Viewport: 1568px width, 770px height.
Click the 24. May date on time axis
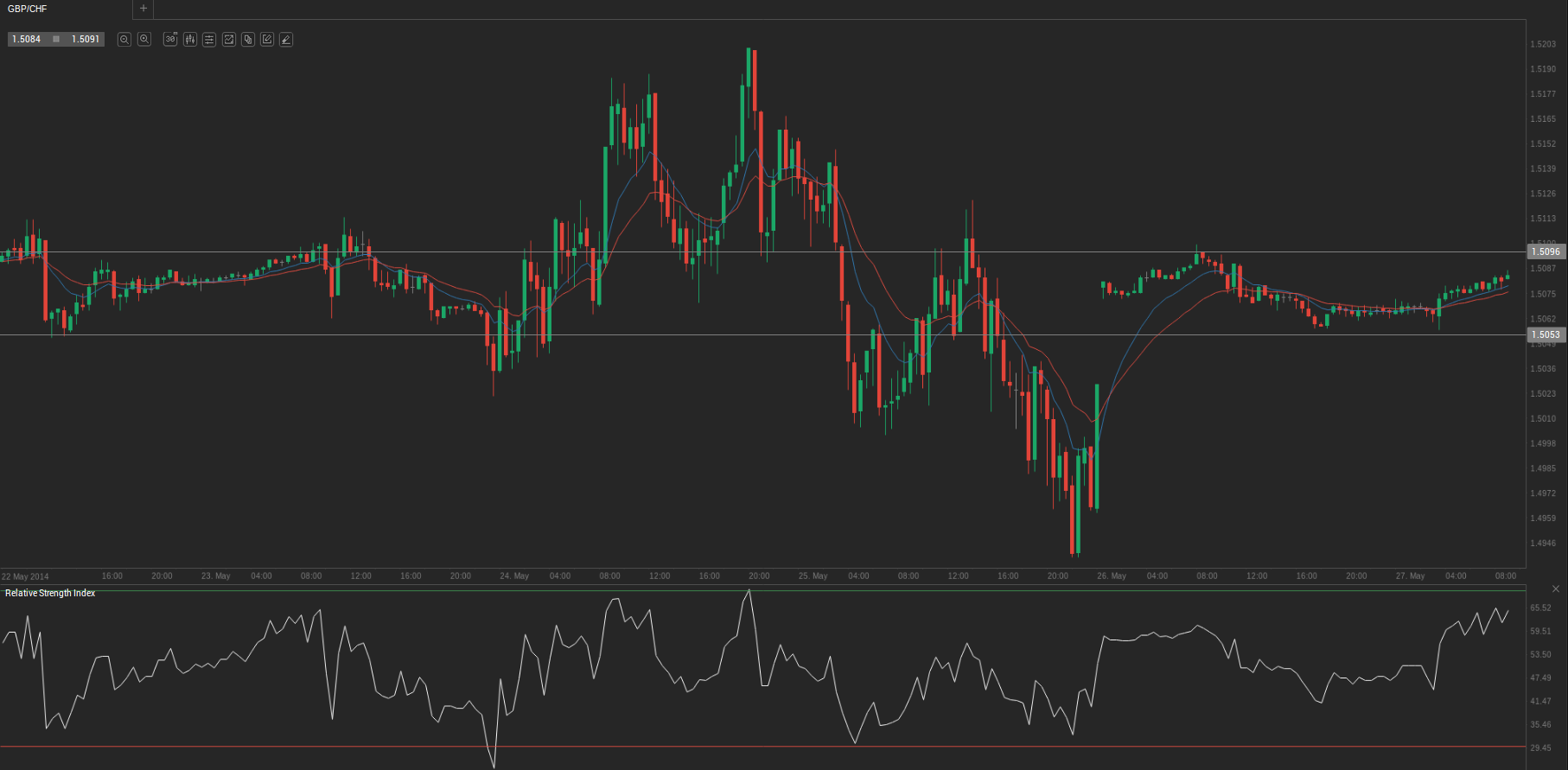514,576
